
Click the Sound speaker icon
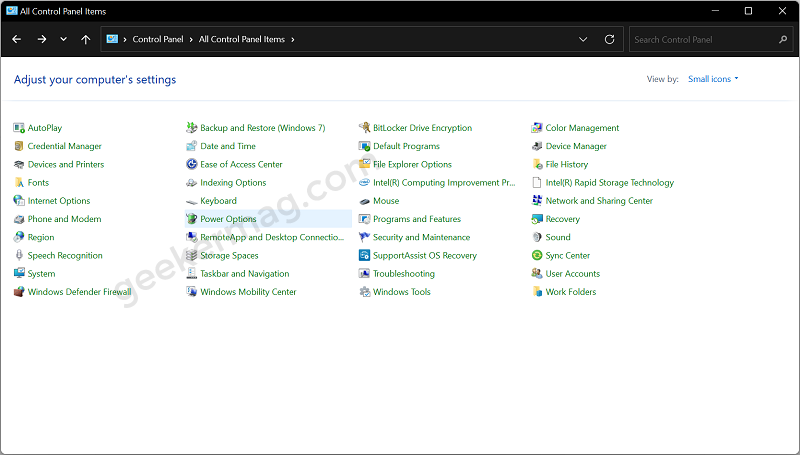coord(537,237)
